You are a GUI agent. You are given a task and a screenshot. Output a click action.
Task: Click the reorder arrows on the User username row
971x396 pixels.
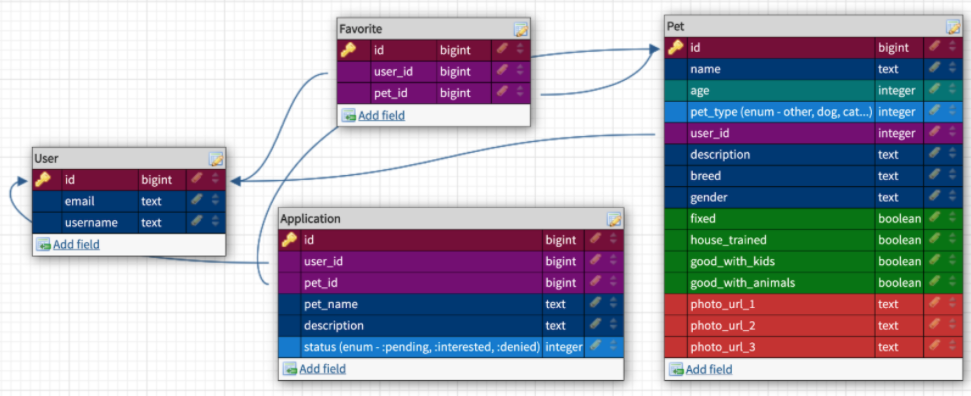pyautogui.click(x=215, y=222)
